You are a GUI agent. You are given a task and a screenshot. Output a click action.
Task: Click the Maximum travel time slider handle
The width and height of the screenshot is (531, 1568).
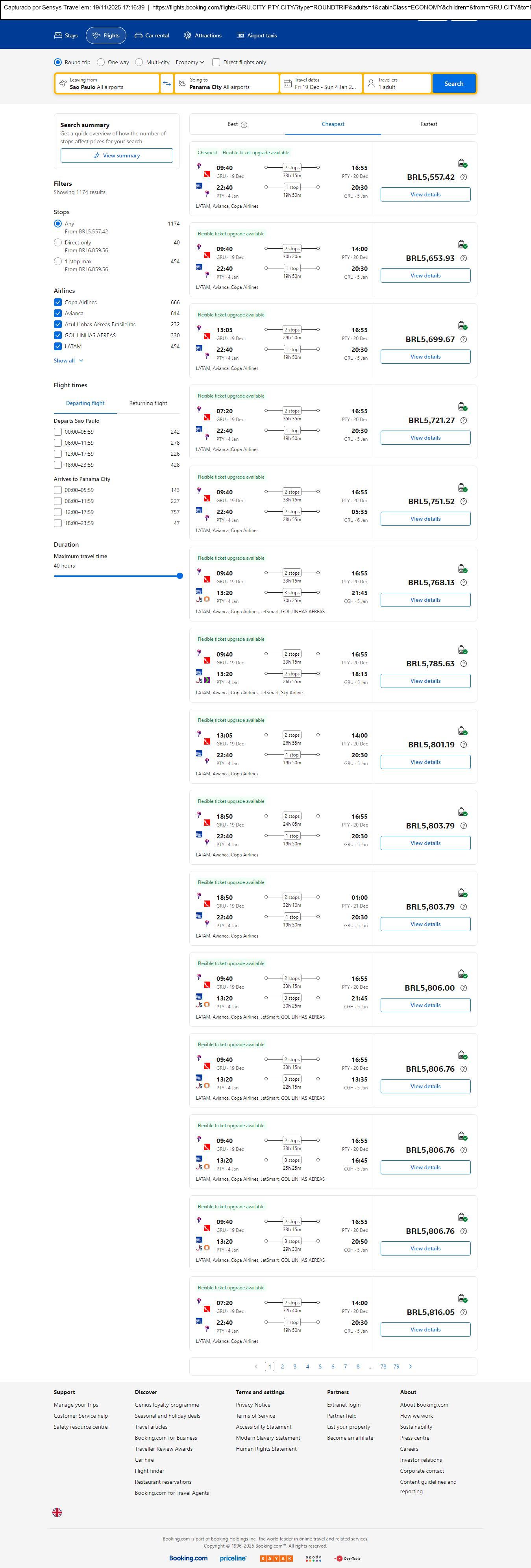click(x=179, y=576)
